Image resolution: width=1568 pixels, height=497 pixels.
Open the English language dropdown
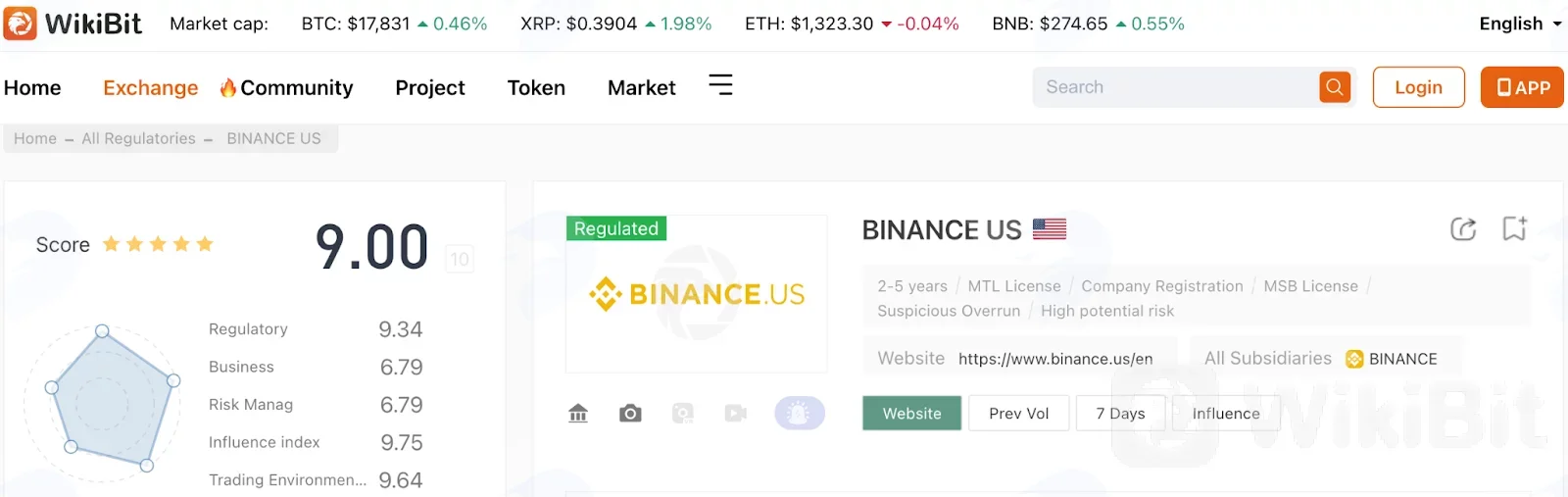1520,24
